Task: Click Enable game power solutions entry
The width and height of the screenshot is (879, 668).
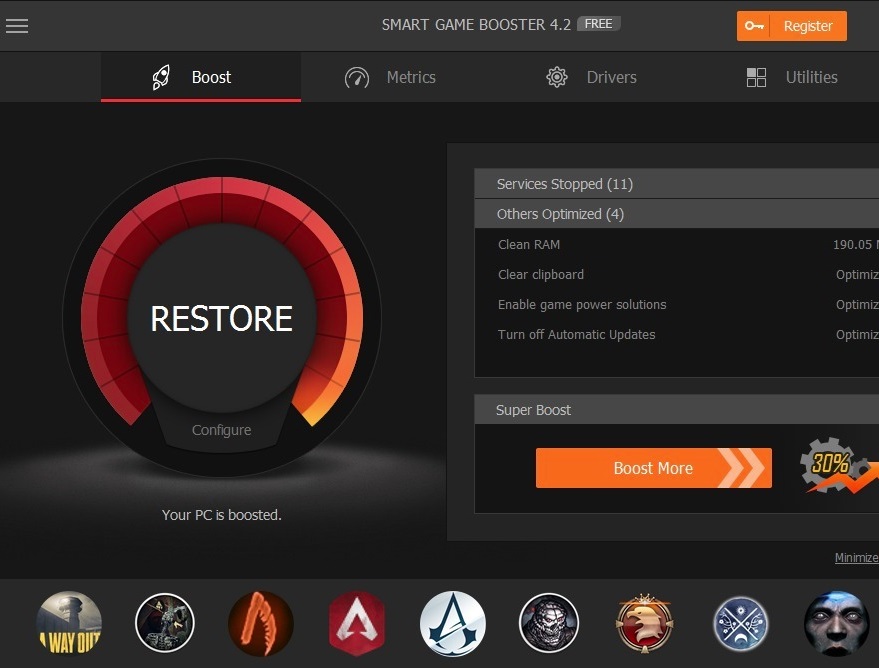Action: pyautogui.click(x=677, y=304)
